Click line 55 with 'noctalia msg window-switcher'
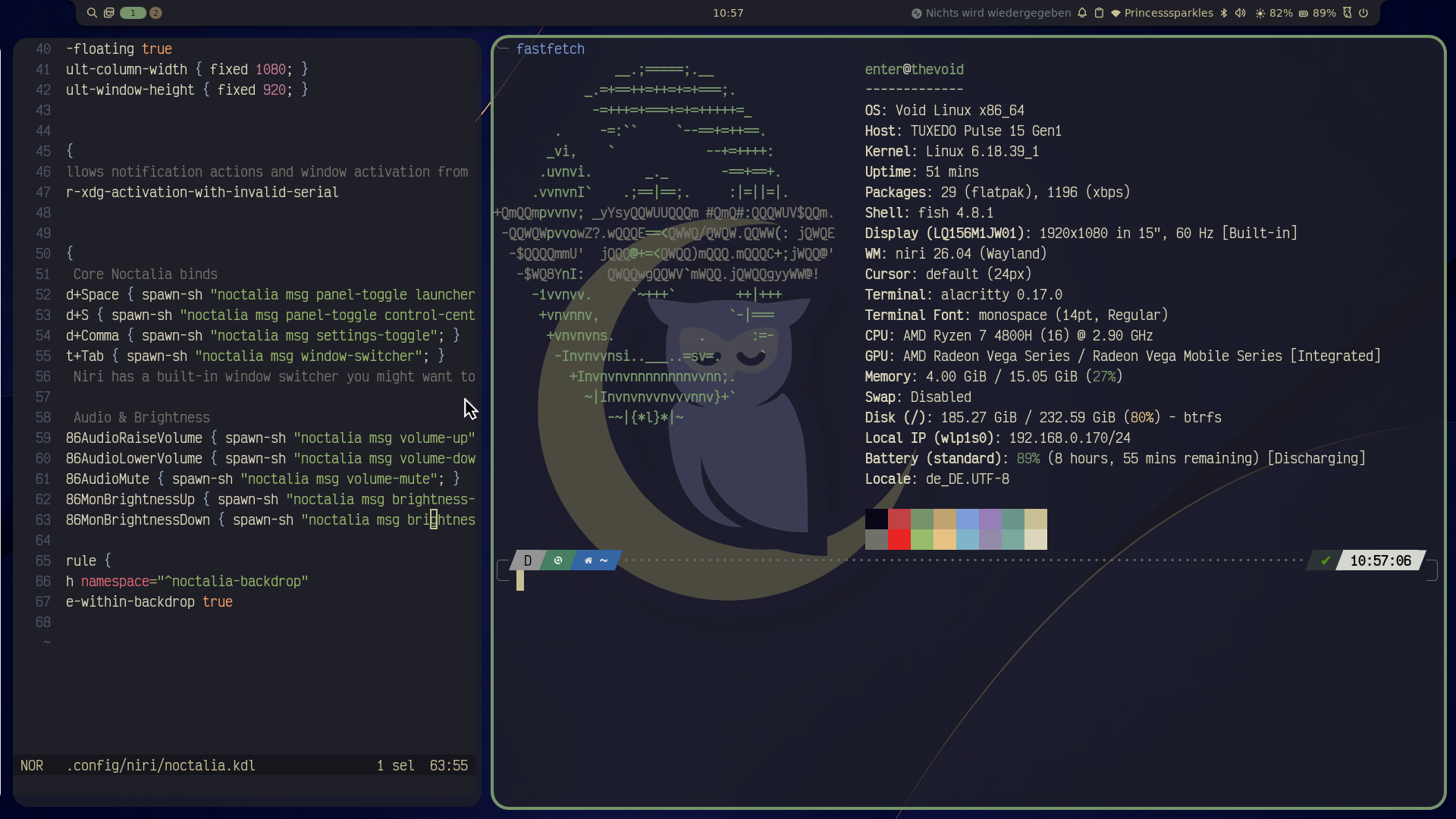The height and width of the screenshot is (819, 1456). [255, 356]
